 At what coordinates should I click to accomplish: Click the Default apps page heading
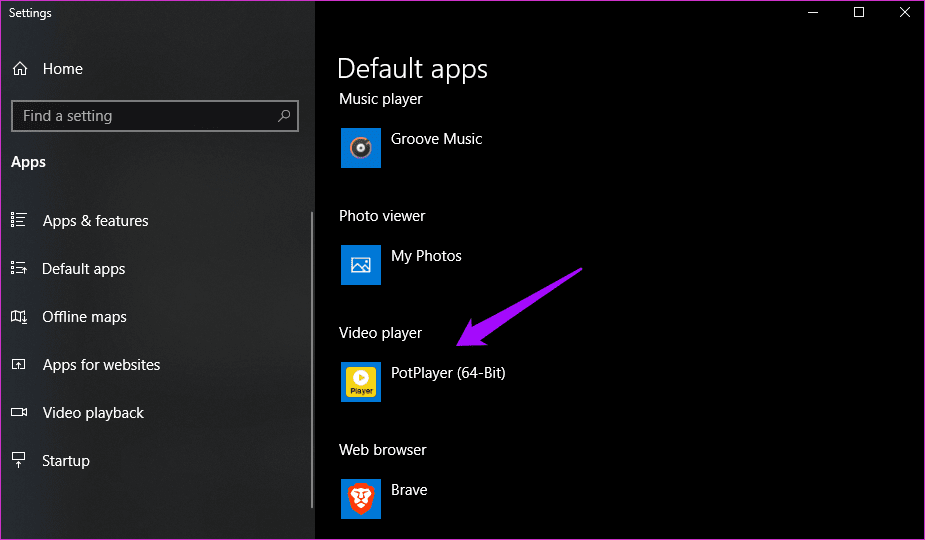point(412,68)
